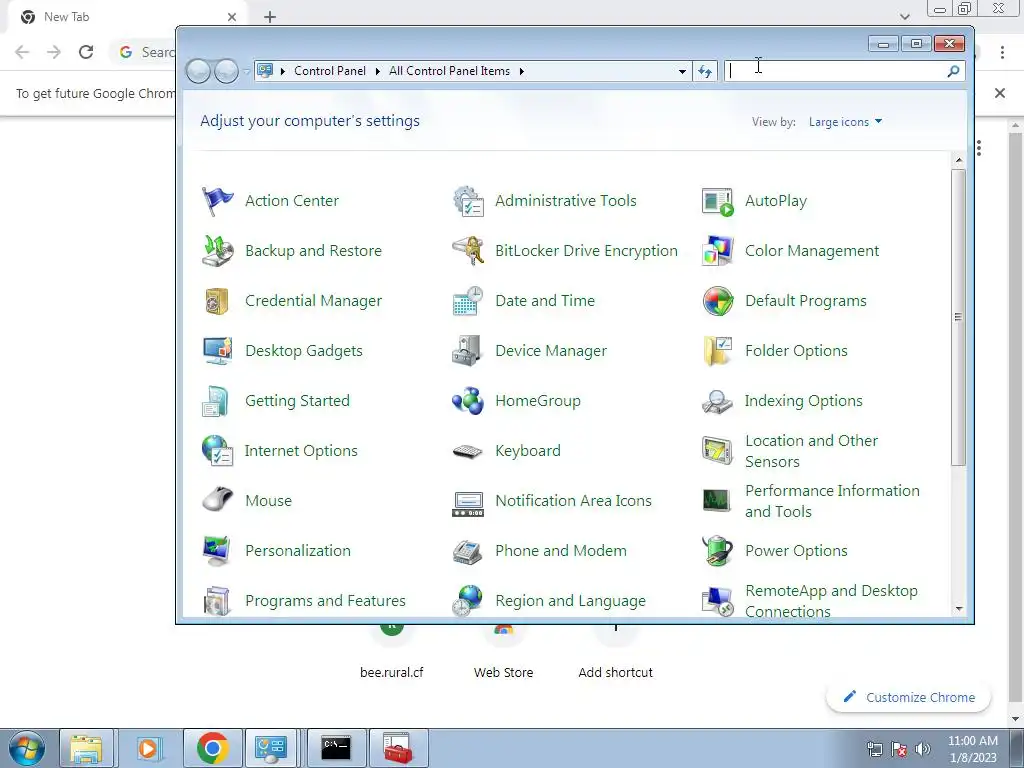
Task: Open Performance Information and Tools icon
Action: click(x=718, y=501)
